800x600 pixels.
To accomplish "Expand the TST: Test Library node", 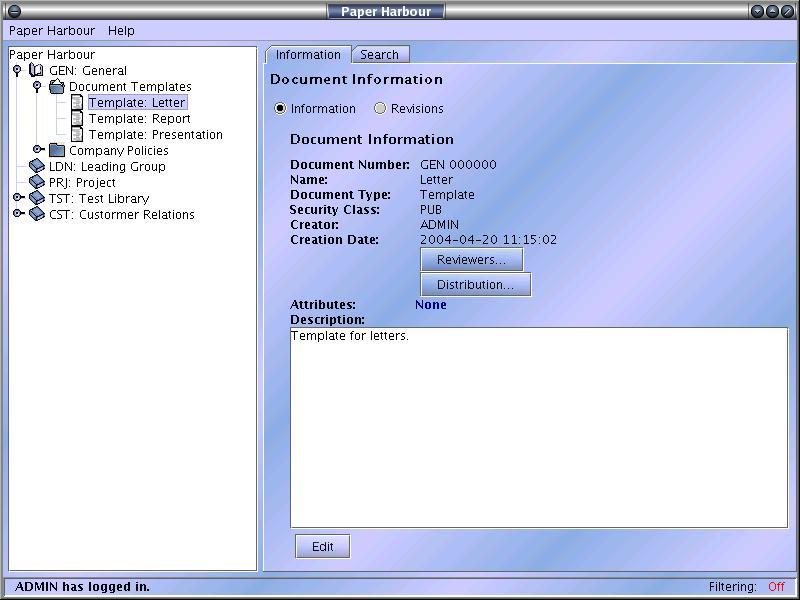I will click(18, 197).
